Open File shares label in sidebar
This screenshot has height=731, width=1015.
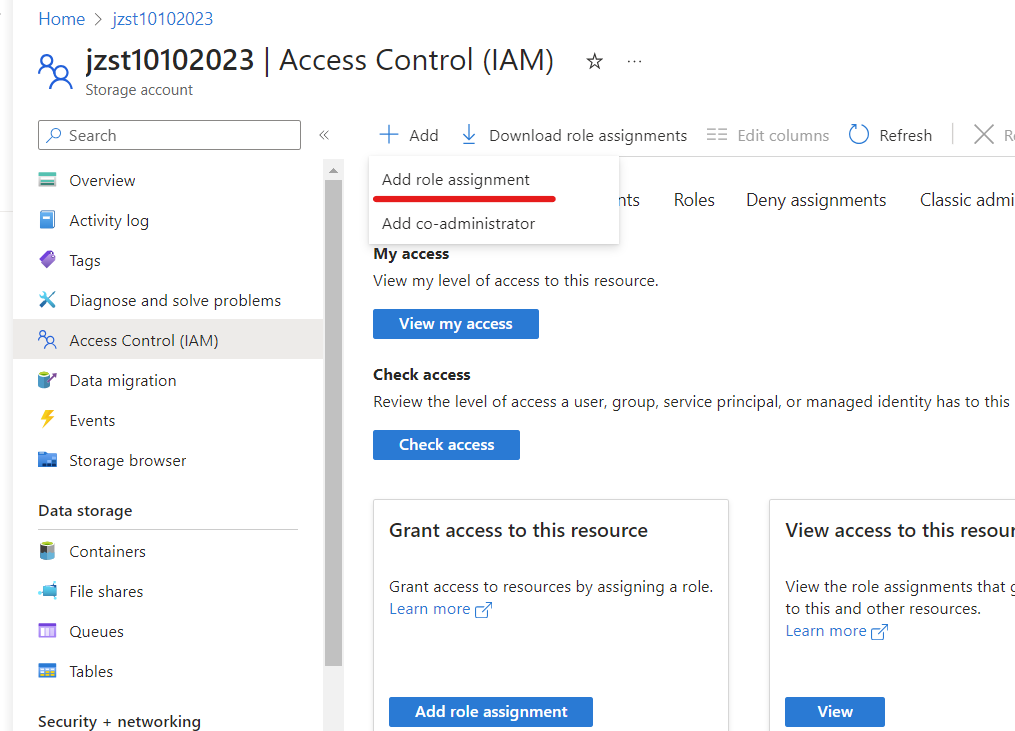(x=106, y=592)
